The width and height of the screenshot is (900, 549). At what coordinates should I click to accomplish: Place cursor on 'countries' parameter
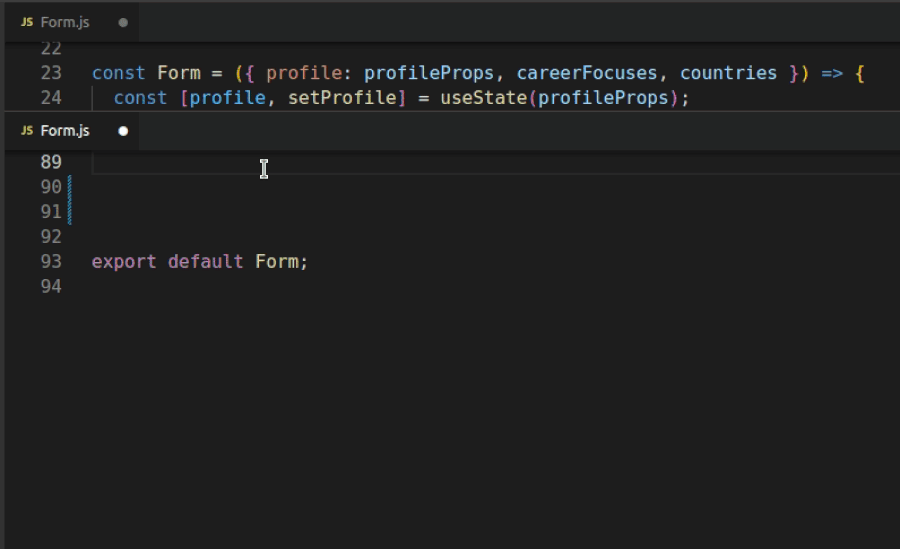tap(728, 73)
